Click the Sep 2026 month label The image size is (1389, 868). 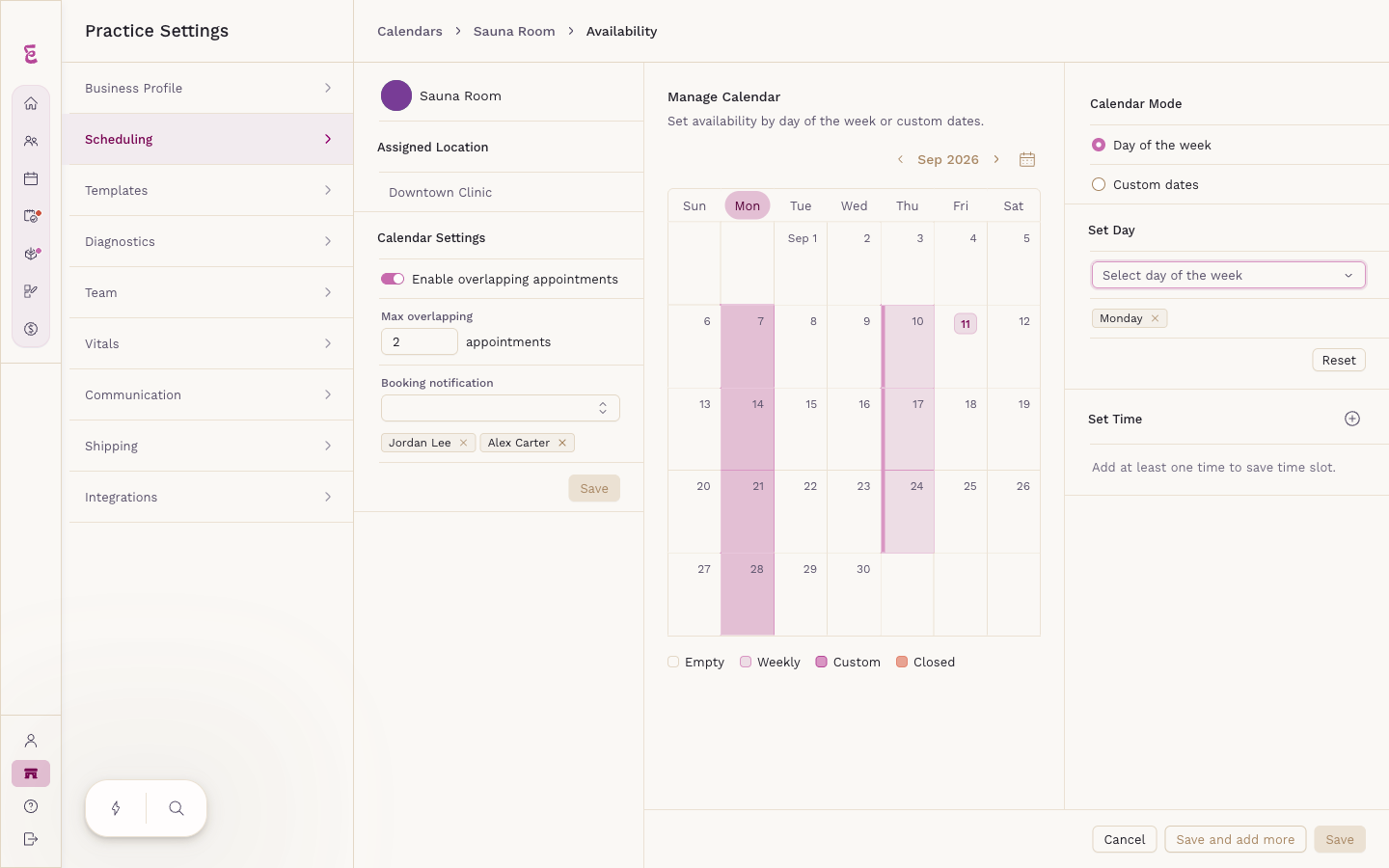(x=948, y=159)
